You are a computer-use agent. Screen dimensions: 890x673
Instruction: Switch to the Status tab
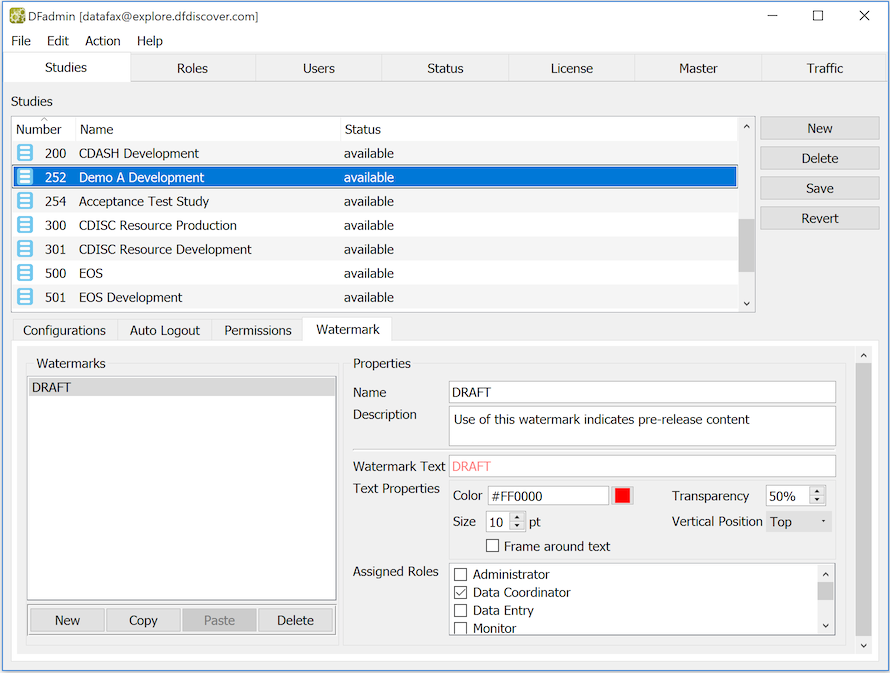coord(446,68)
